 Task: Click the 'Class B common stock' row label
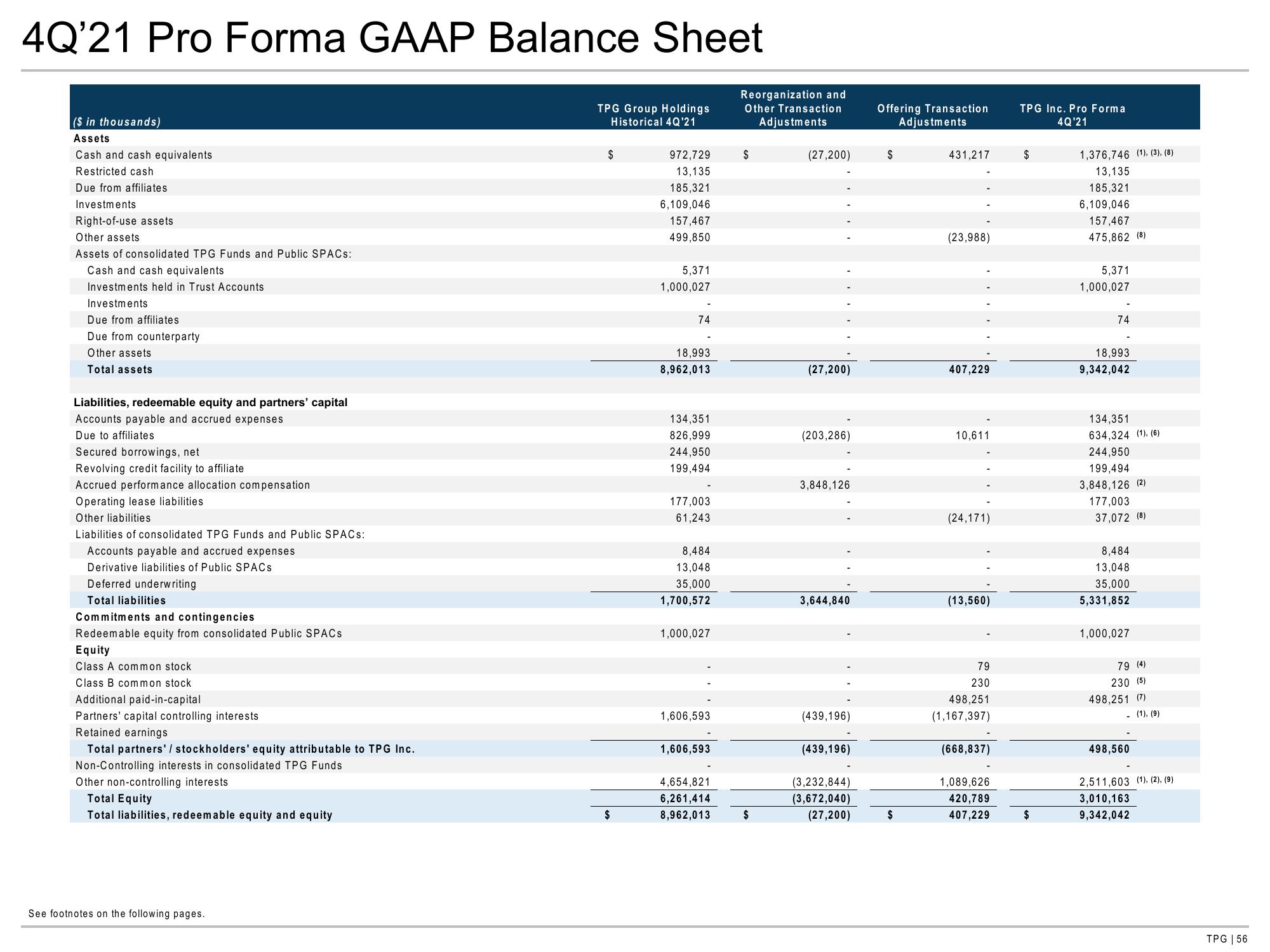133,683
